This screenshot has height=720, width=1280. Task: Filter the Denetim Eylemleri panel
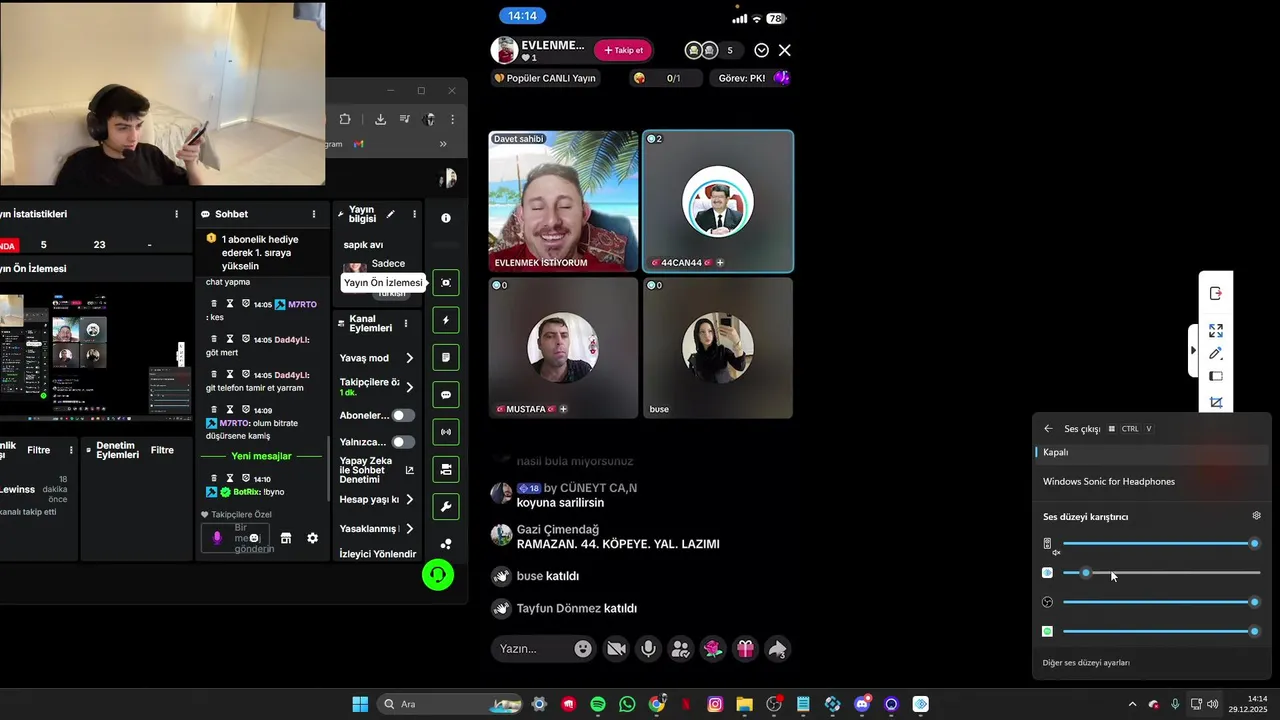[162, 450]
